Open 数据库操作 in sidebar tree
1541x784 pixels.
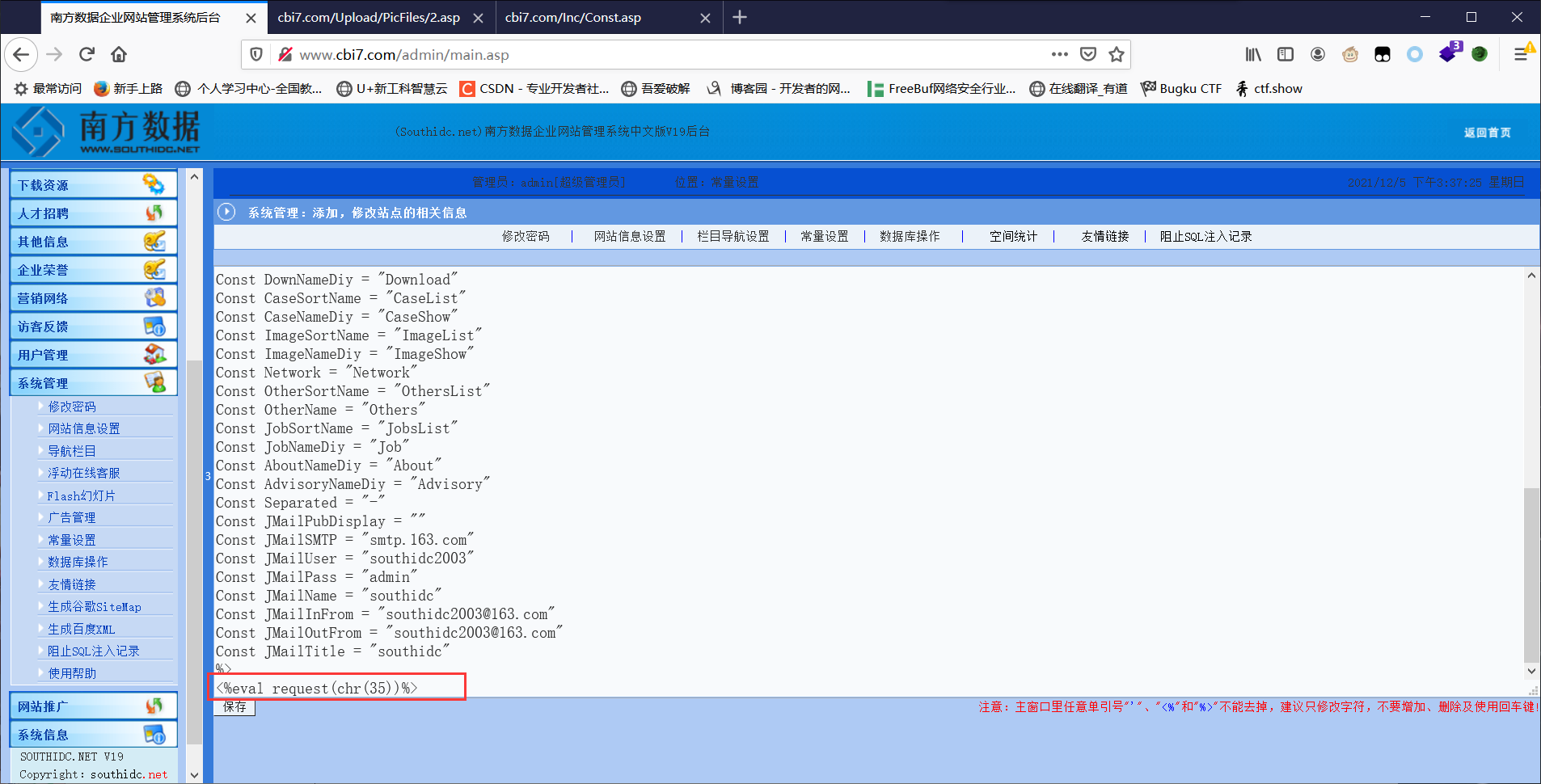(78, 562)
